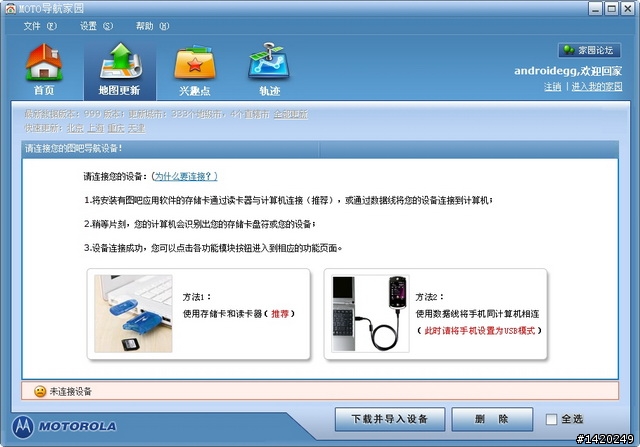Select 上海 quick update link

pos(96,128)
